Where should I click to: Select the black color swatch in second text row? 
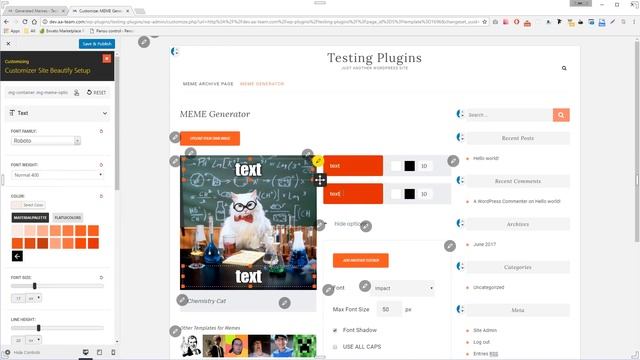tap(409, 194)
